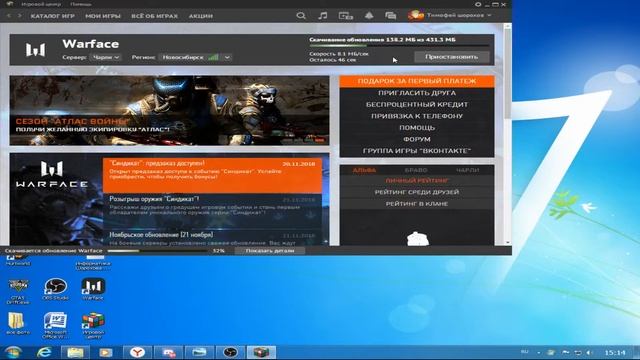Screen dimensions: 640x360
Task: Open the GTA5 desktop shortcut
Action: 18,291
